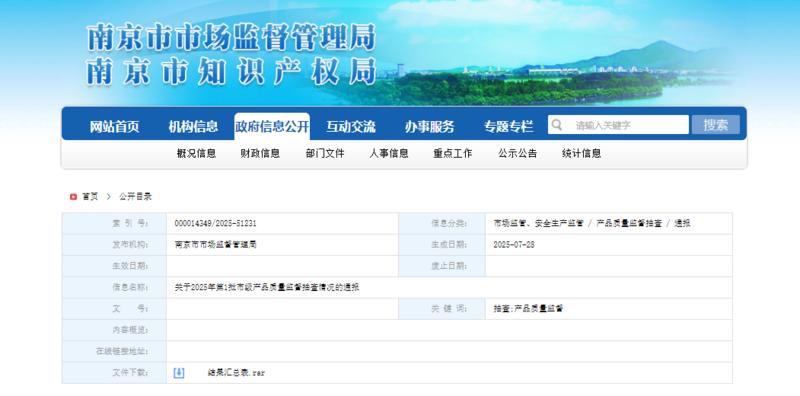This screenshot has width=800, height=396.
Task: Download the 结果汇总表.rar file
Action: point(236,373)
